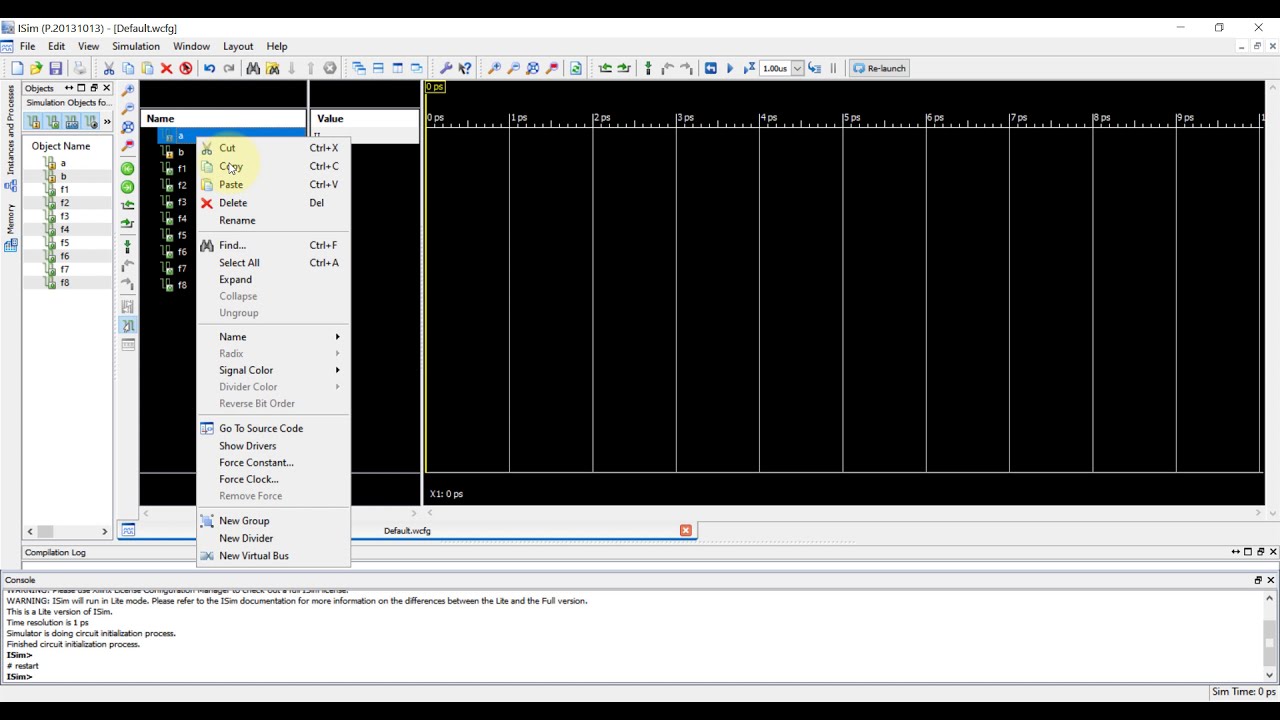Click the scissors Cut toolbar icon
This screenshot has height=720, width=1280.
(109, 68)
